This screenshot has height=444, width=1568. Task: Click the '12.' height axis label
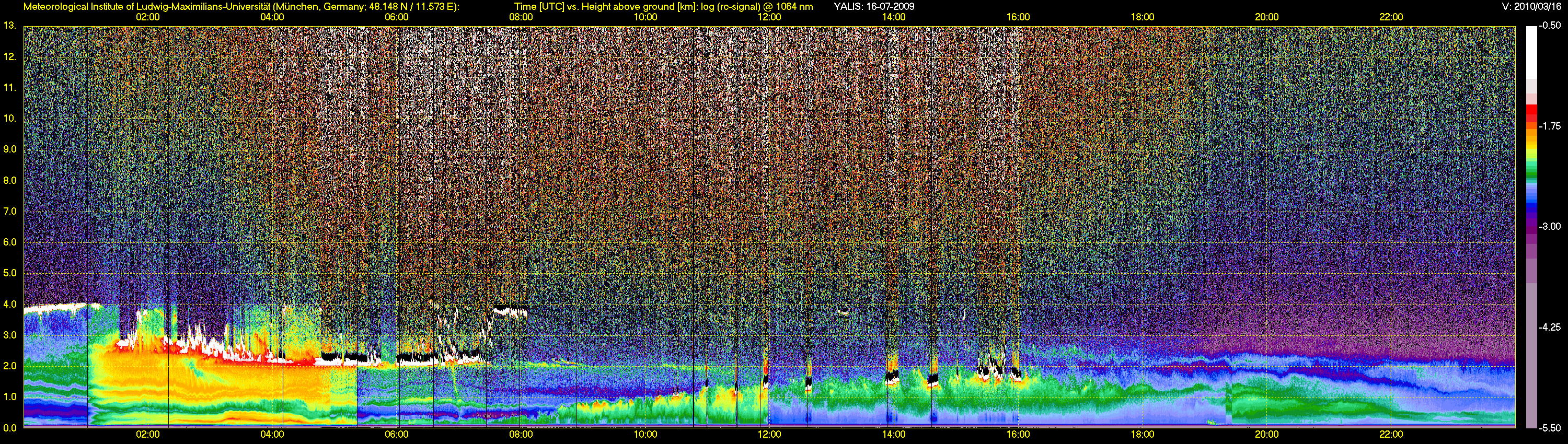click(10, 56)
